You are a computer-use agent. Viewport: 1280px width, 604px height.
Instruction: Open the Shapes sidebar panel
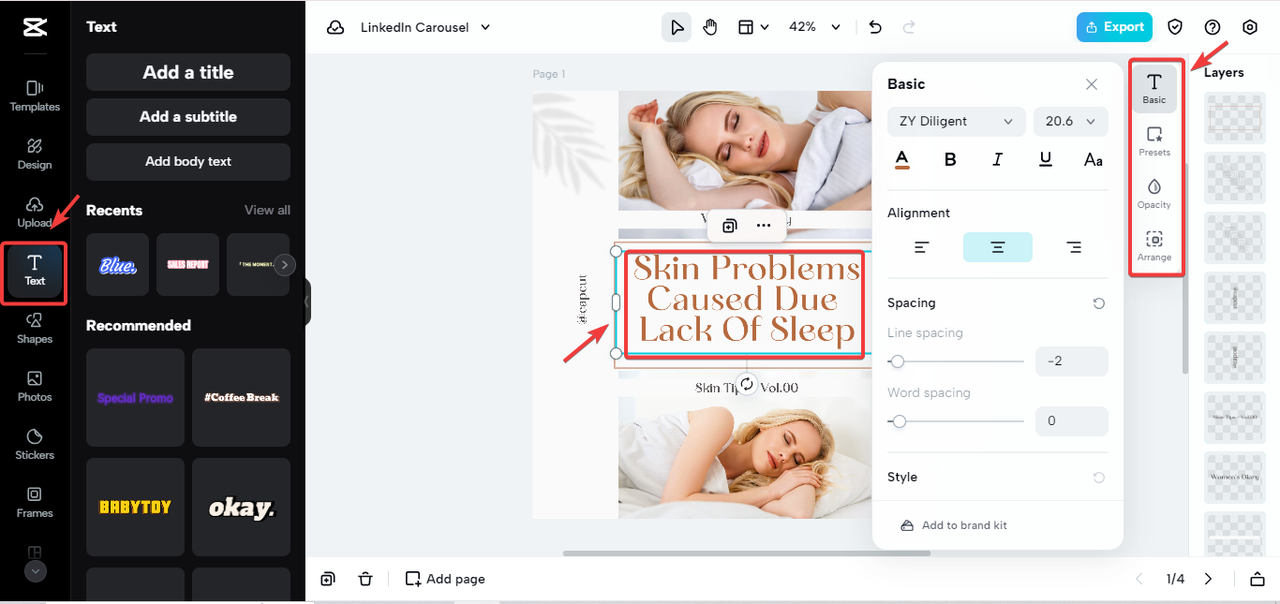[x=35, y=328]
